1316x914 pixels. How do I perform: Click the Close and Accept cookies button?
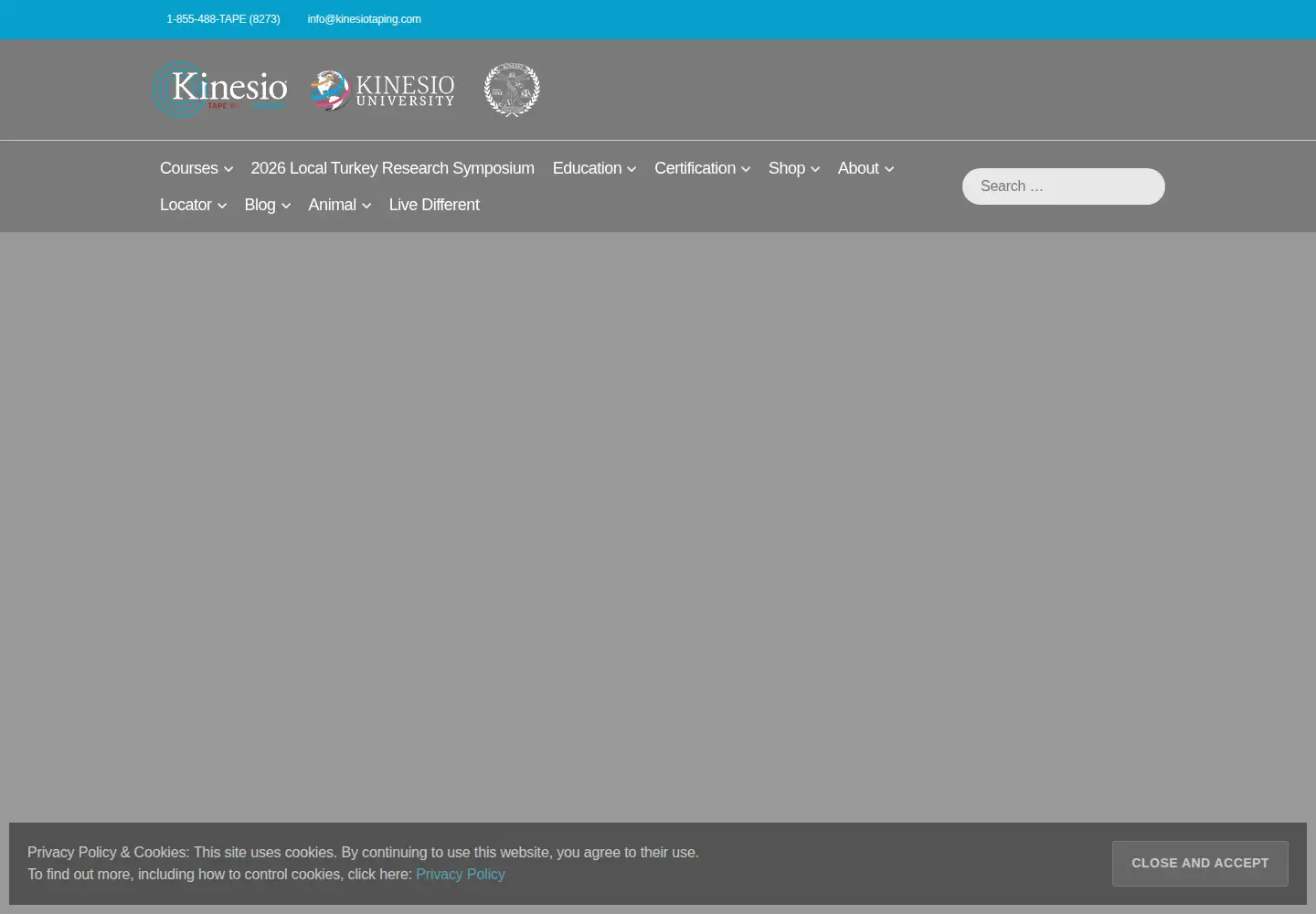(1200, 864)
